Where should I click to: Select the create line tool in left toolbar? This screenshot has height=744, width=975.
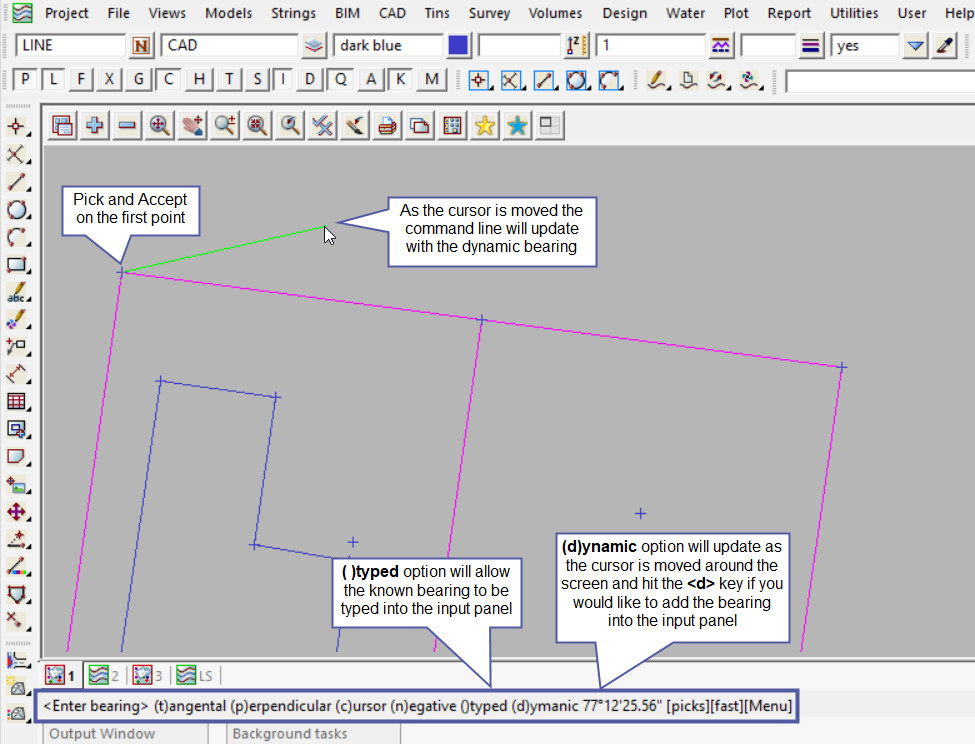[x=16, y=182]
